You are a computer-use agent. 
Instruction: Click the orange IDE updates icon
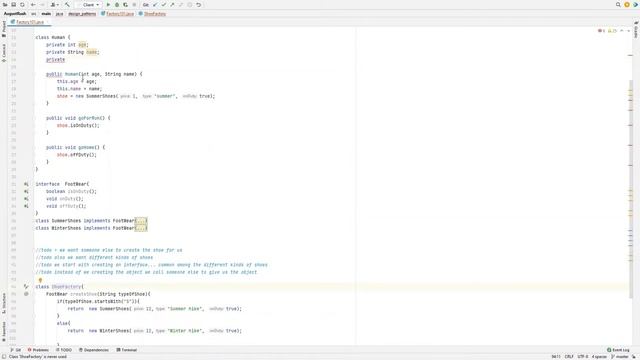(627, 4)
